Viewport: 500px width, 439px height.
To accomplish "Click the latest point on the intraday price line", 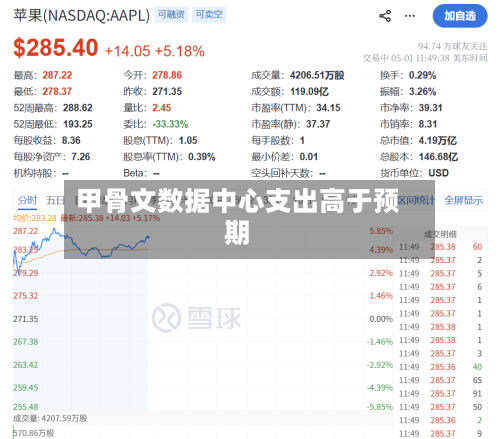I will point(148,237).
